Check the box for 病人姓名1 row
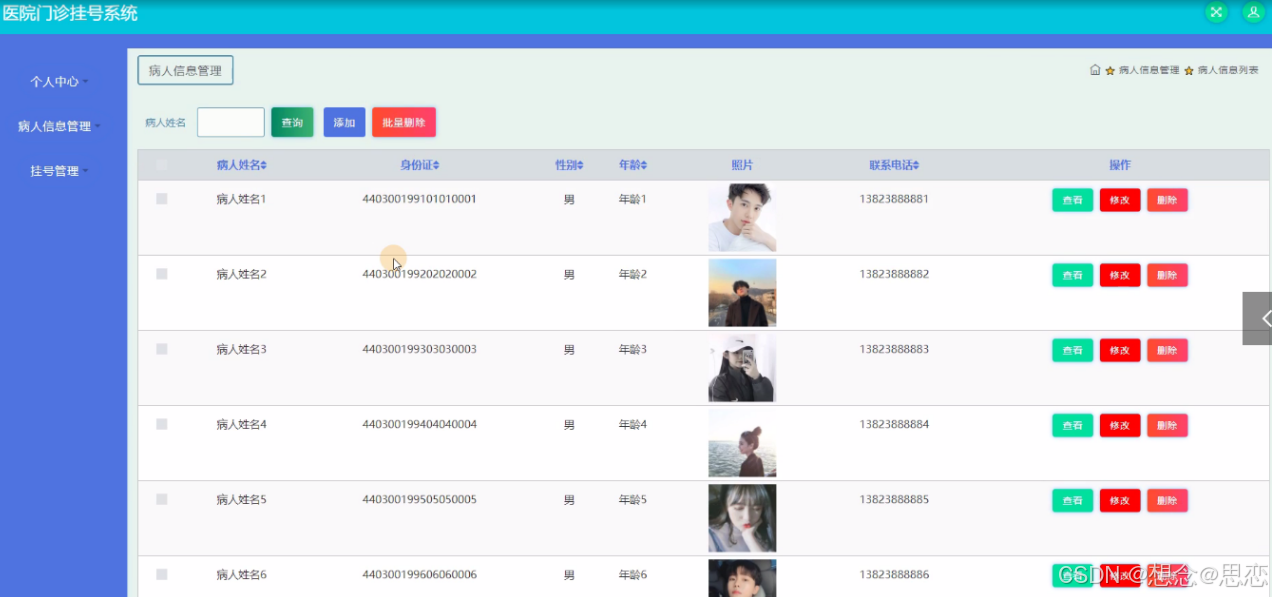Viewport: 1272px width, 597px height. (162, 199)
